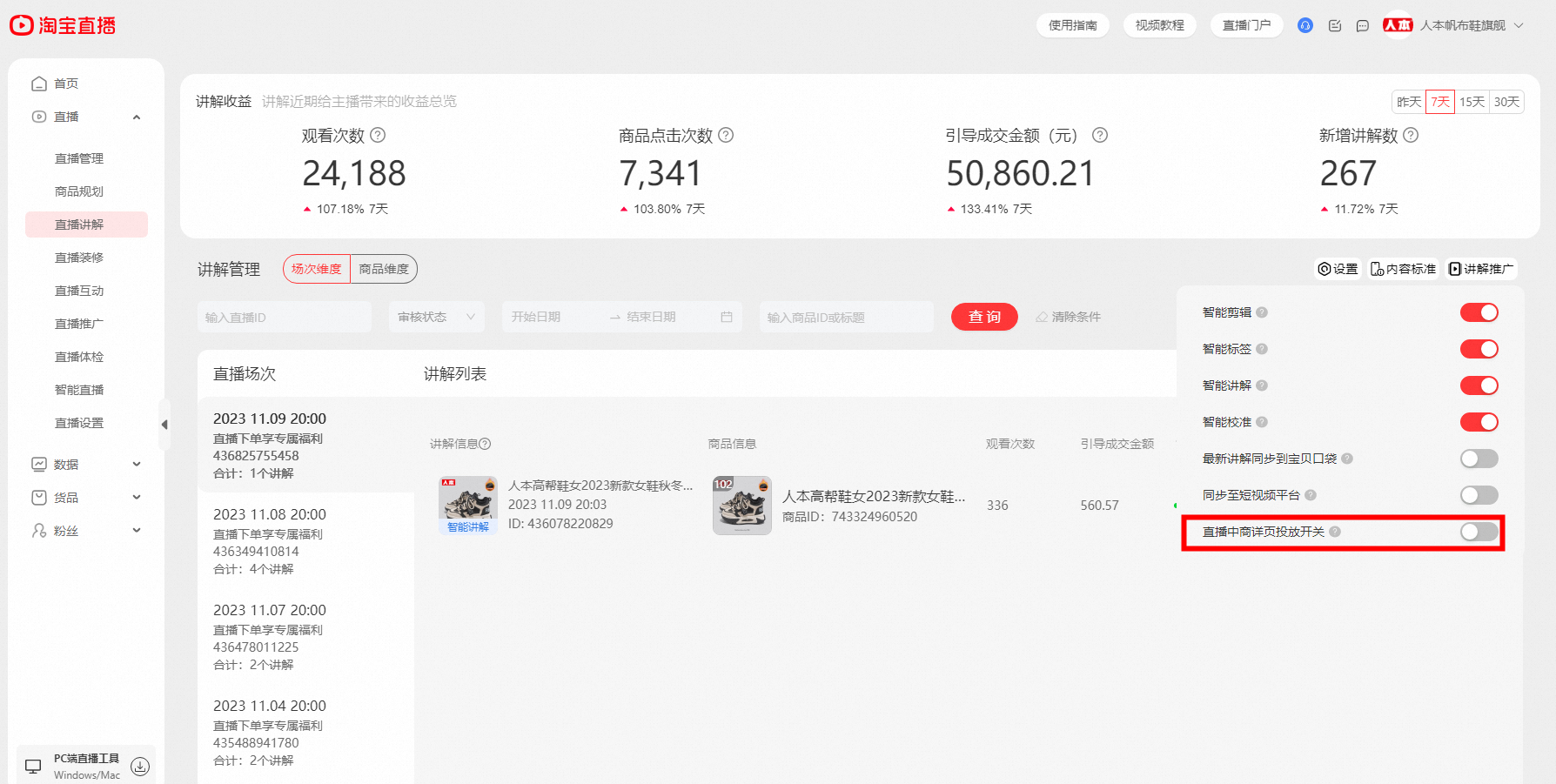Show help for 引导成交金额 metric
The image size is (1556, 784).
1100,135
